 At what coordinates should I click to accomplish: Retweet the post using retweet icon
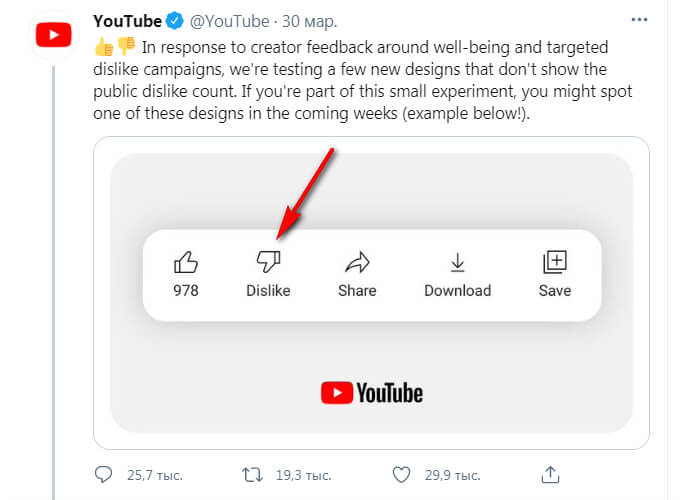(x=252, y=473)
